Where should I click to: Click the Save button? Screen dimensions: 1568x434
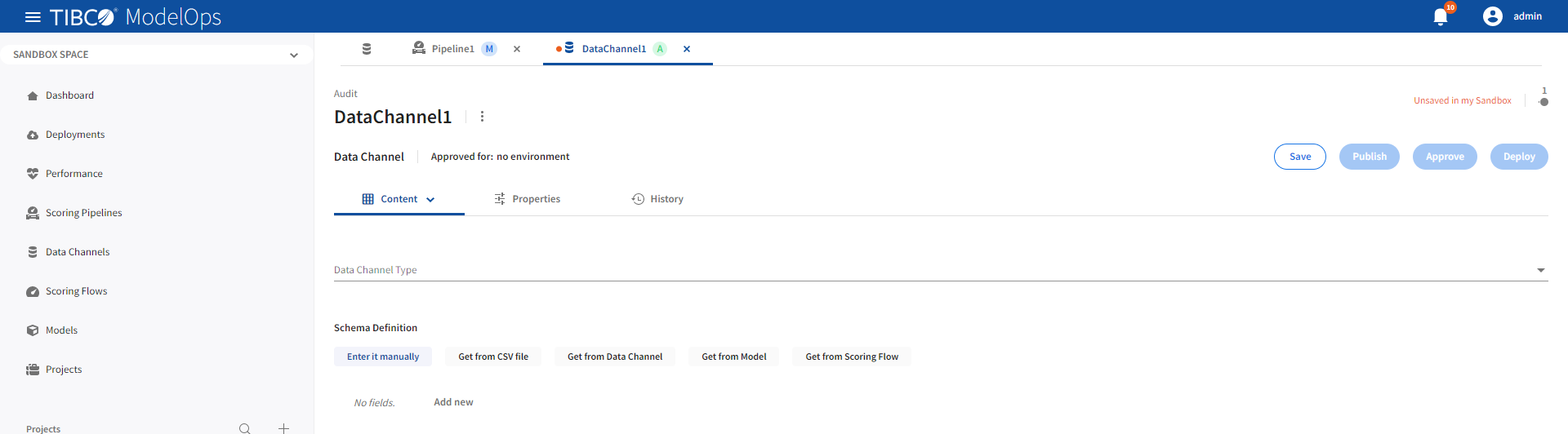[x=1299, y=157]
